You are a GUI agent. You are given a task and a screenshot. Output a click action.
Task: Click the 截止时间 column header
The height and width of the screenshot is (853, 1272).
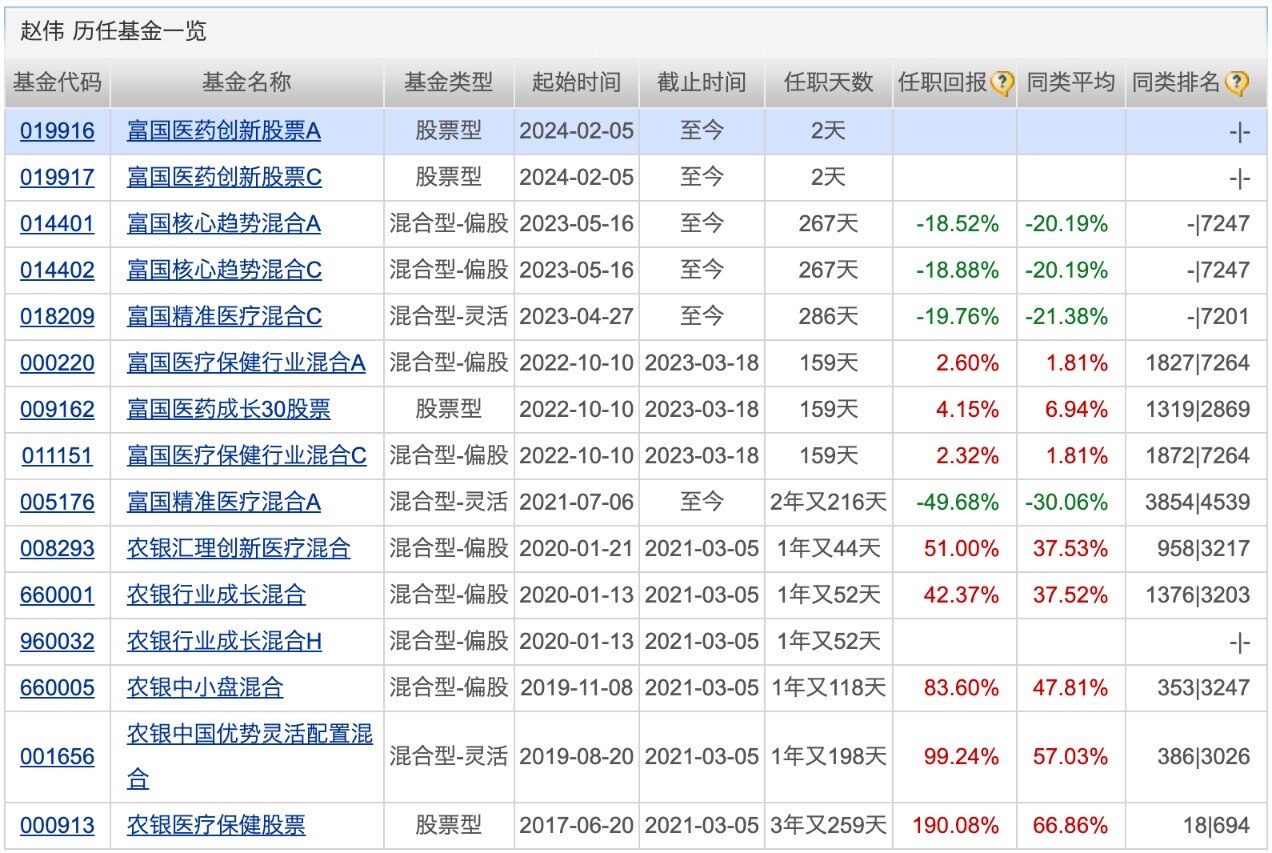pyautogui.click(x=702, y=83)
